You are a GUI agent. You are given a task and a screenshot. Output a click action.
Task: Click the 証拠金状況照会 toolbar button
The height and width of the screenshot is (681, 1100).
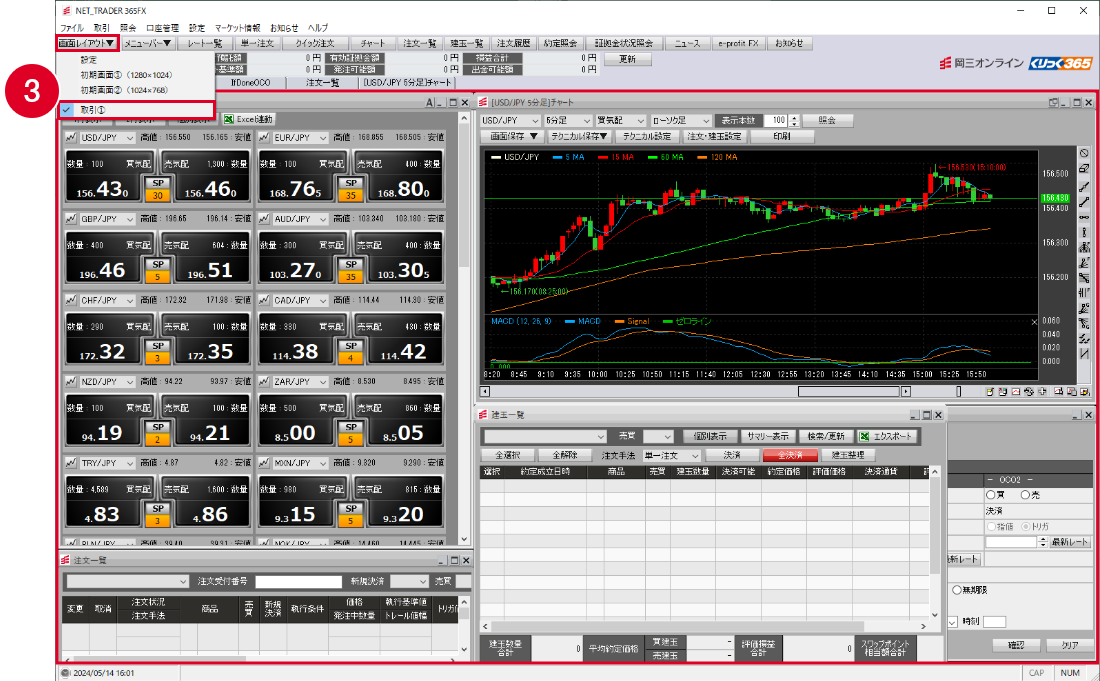coord(624,43)
